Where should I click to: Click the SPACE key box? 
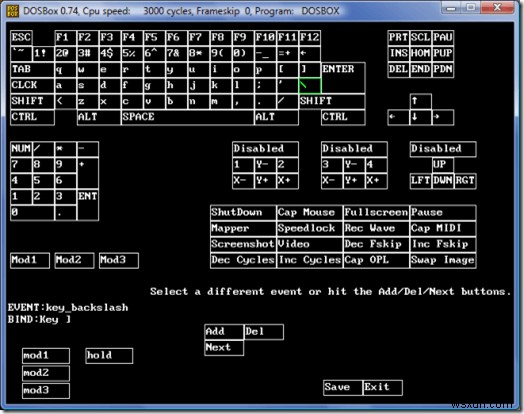[187, 117]
